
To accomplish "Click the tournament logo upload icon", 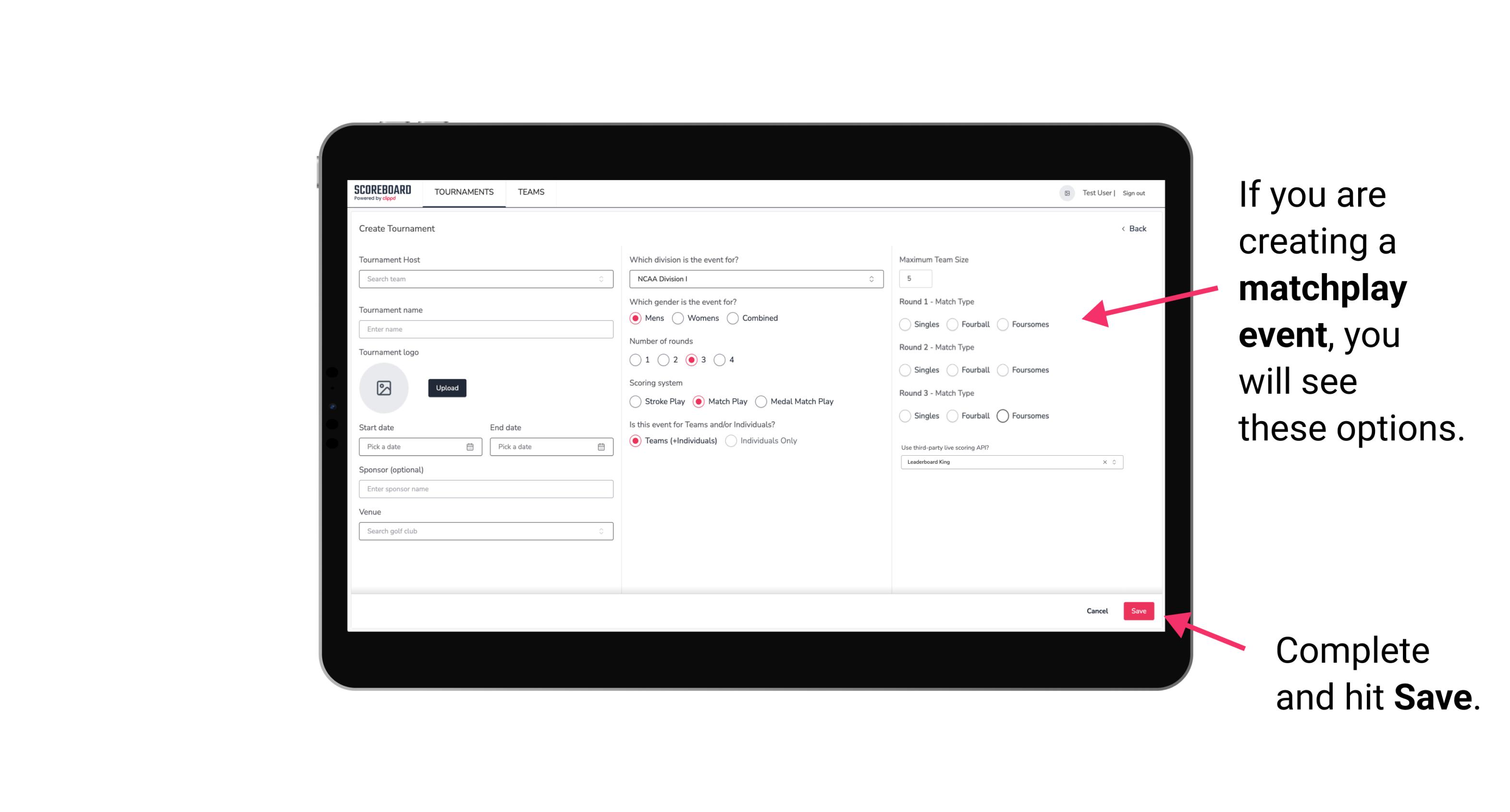I will [x=384, y=388].
